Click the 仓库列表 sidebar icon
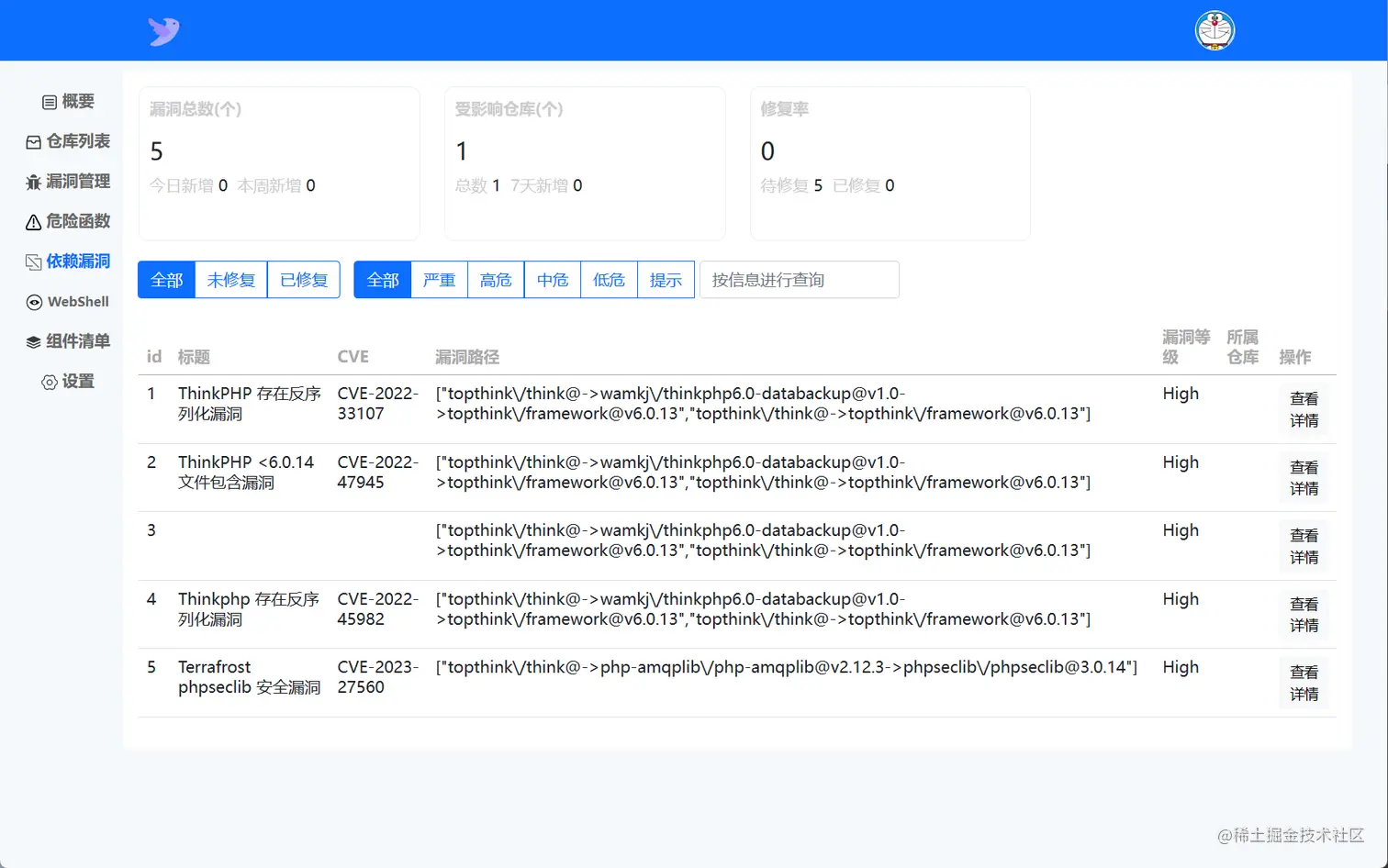1388x868 pixels. [x=34, y=142]
